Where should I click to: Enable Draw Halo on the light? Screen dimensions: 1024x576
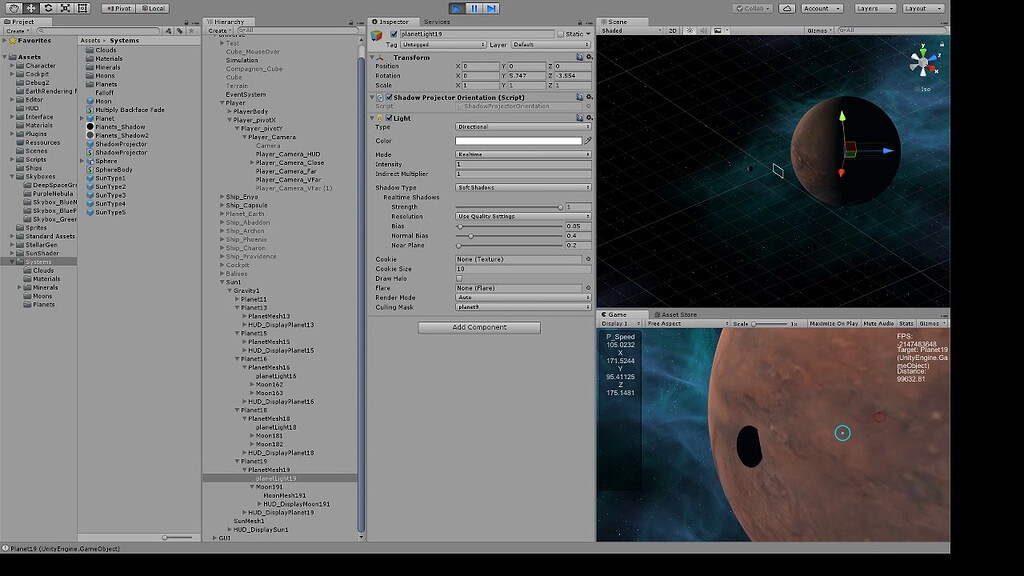[460, 278]
